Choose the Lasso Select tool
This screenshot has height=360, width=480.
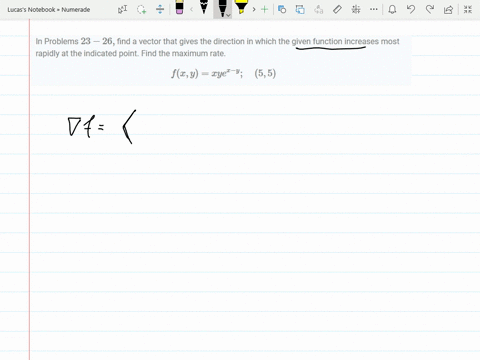click(x=142, y=9)
